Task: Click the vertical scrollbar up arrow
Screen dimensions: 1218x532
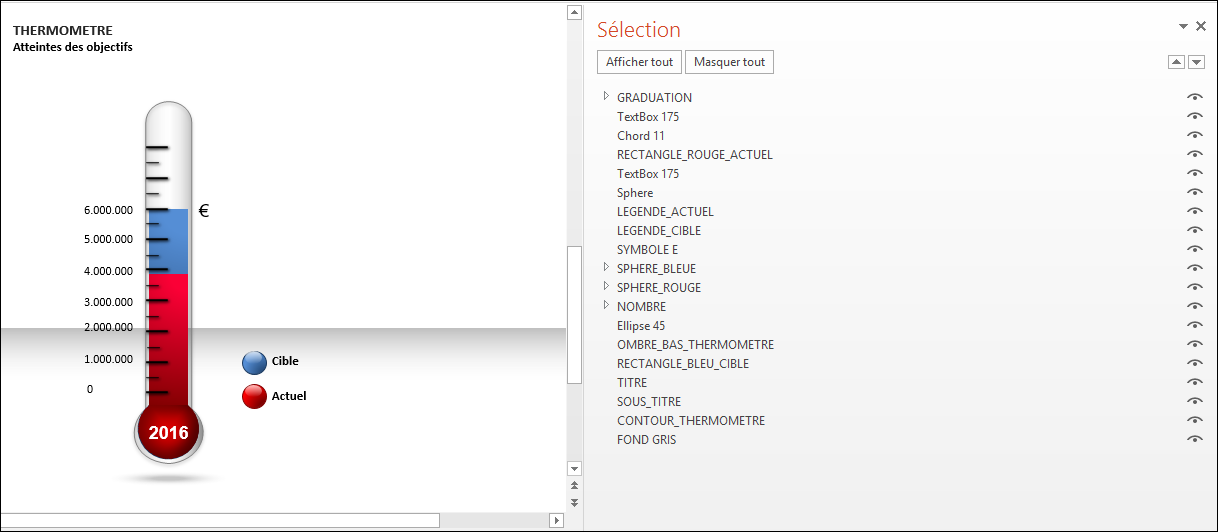Action: [574, 12]
